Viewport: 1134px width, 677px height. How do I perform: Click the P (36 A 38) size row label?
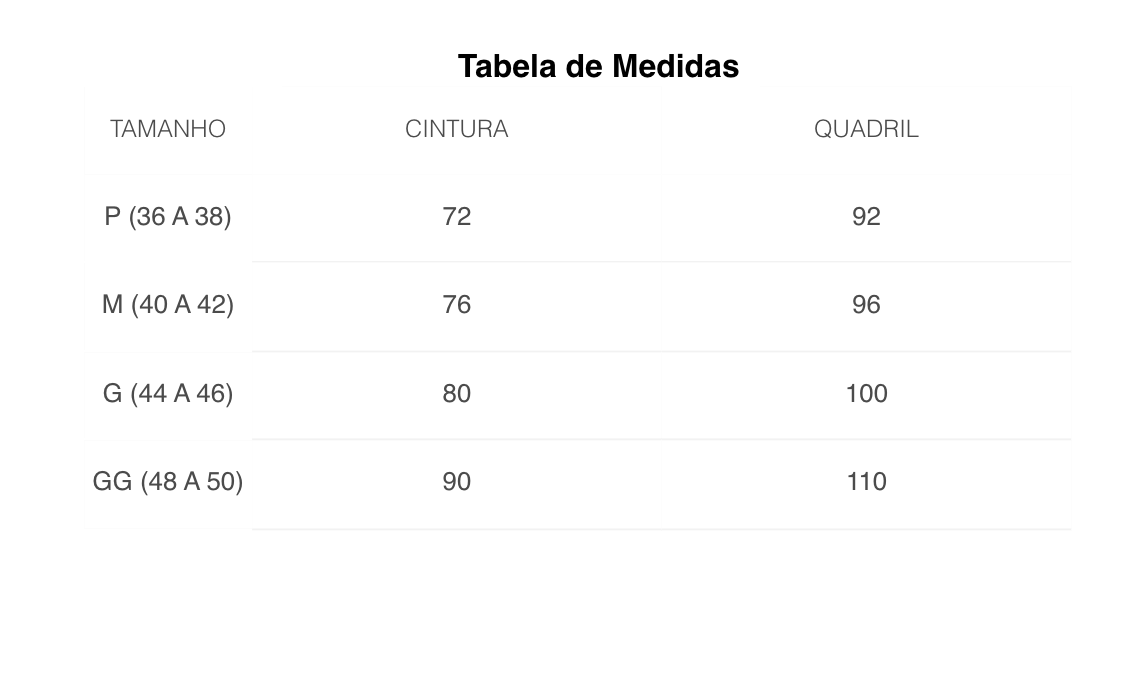(168, 216)
